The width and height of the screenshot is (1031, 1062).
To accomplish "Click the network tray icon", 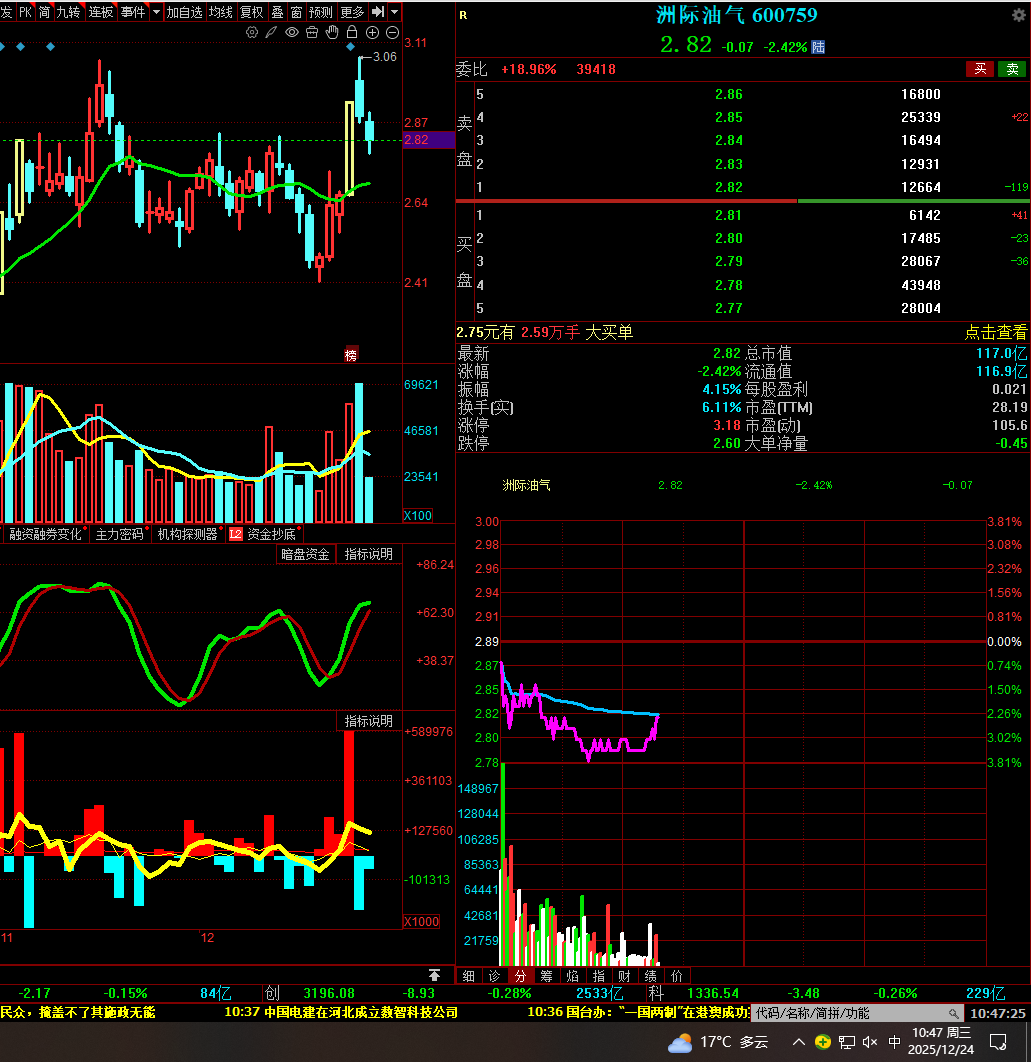I will click(847, 1042).
